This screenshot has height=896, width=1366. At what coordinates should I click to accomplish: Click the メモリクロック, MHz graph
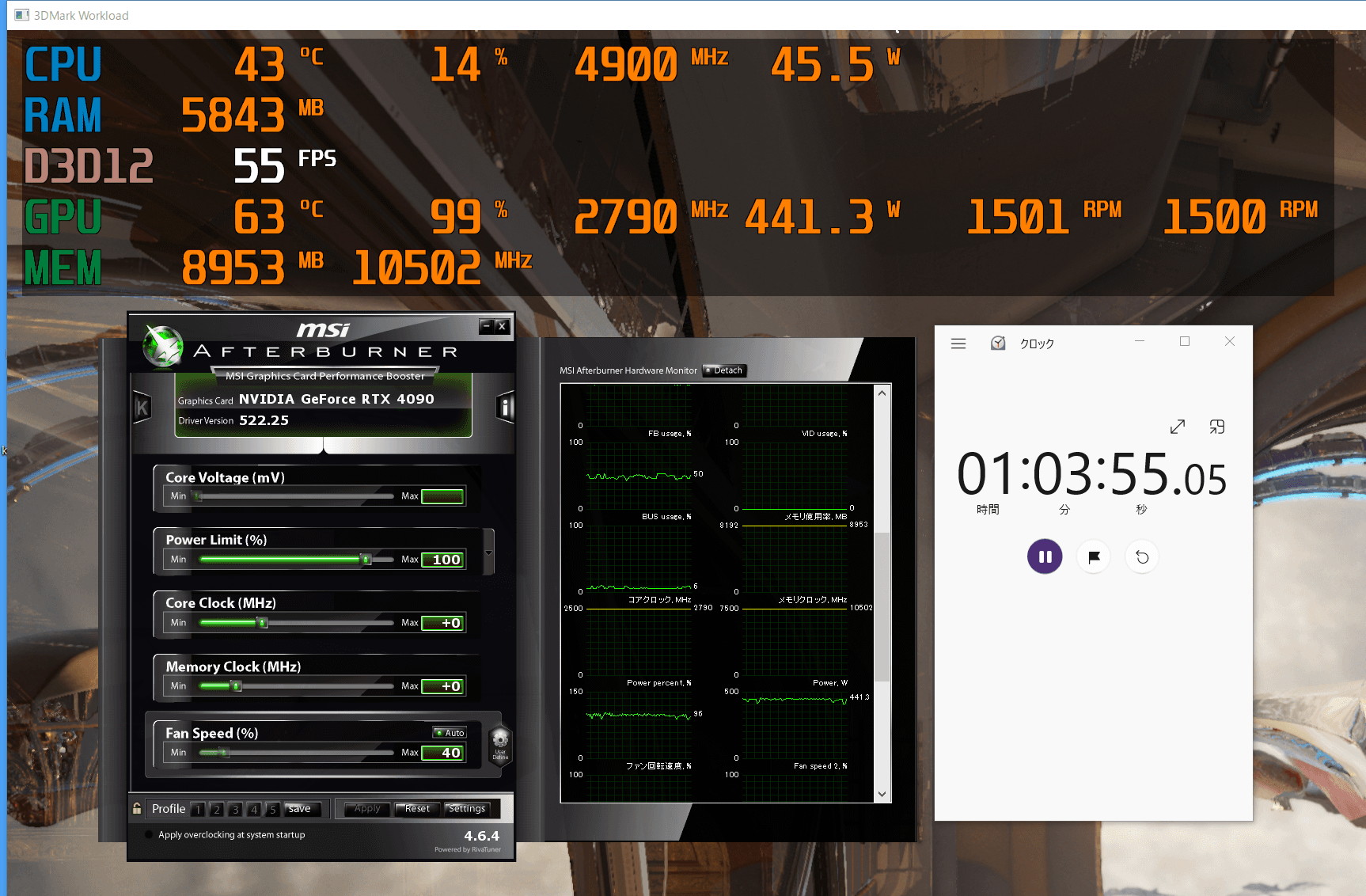click(x=794, y=641)
